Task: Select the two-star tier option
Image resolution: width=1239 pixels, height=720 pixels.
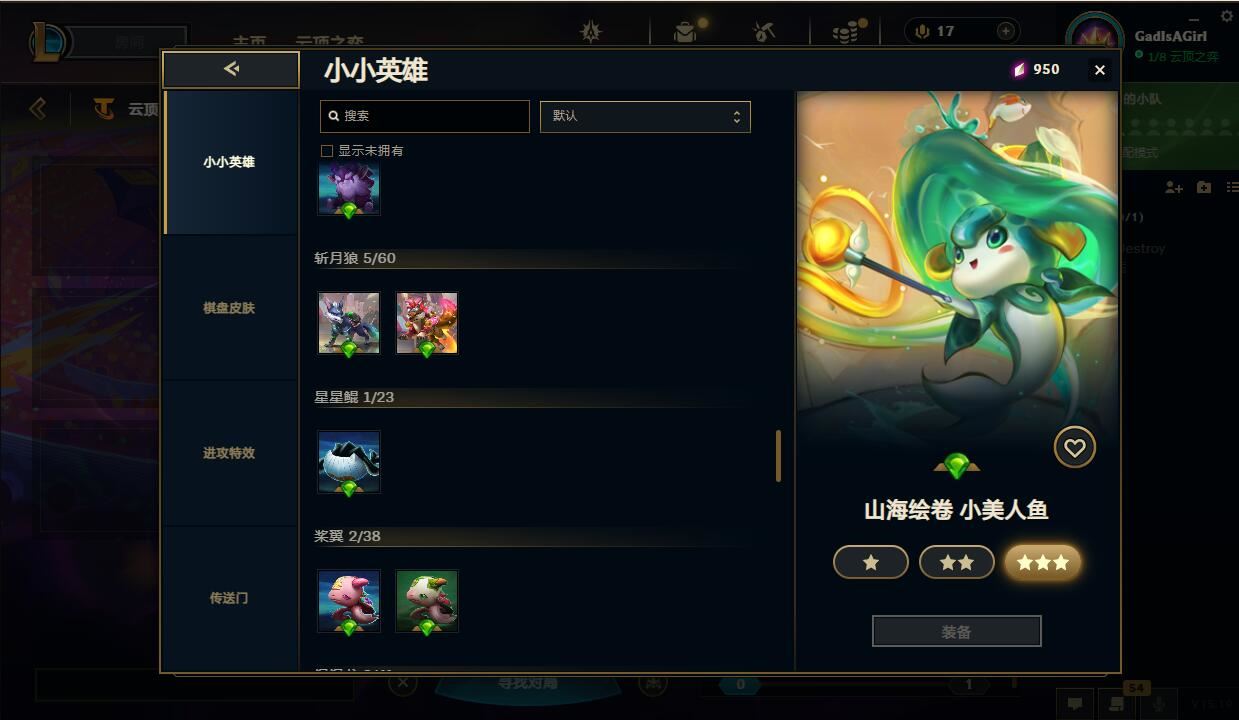Action: point(957,562)
